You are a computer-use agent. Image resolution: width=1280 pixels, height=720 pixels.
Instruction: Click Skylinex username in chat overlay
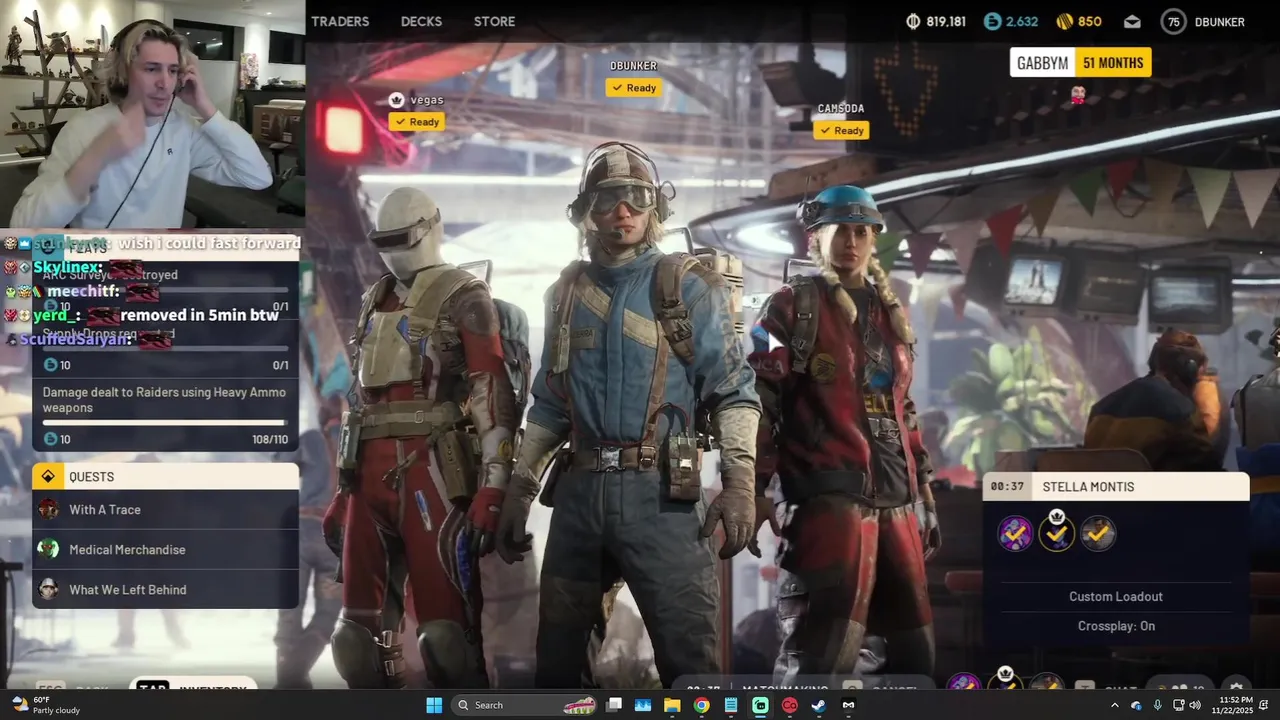click(x=67, y=268)
